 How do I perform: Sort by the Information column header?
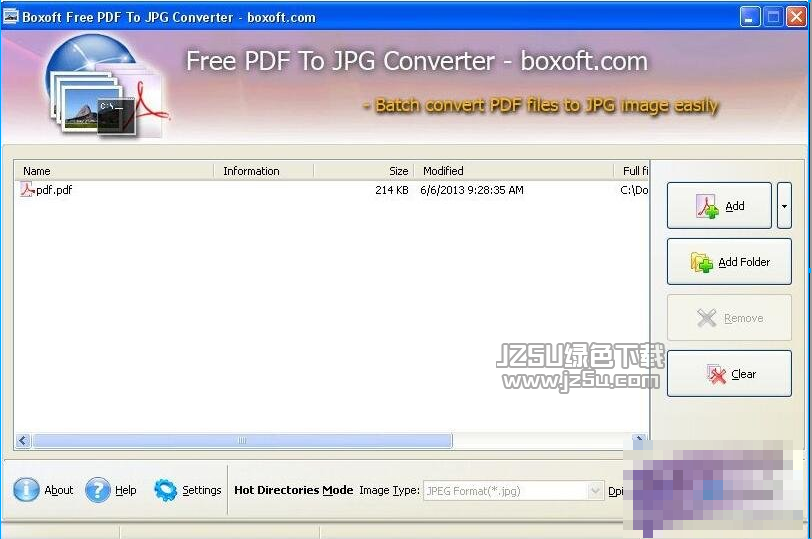(263, 171)
